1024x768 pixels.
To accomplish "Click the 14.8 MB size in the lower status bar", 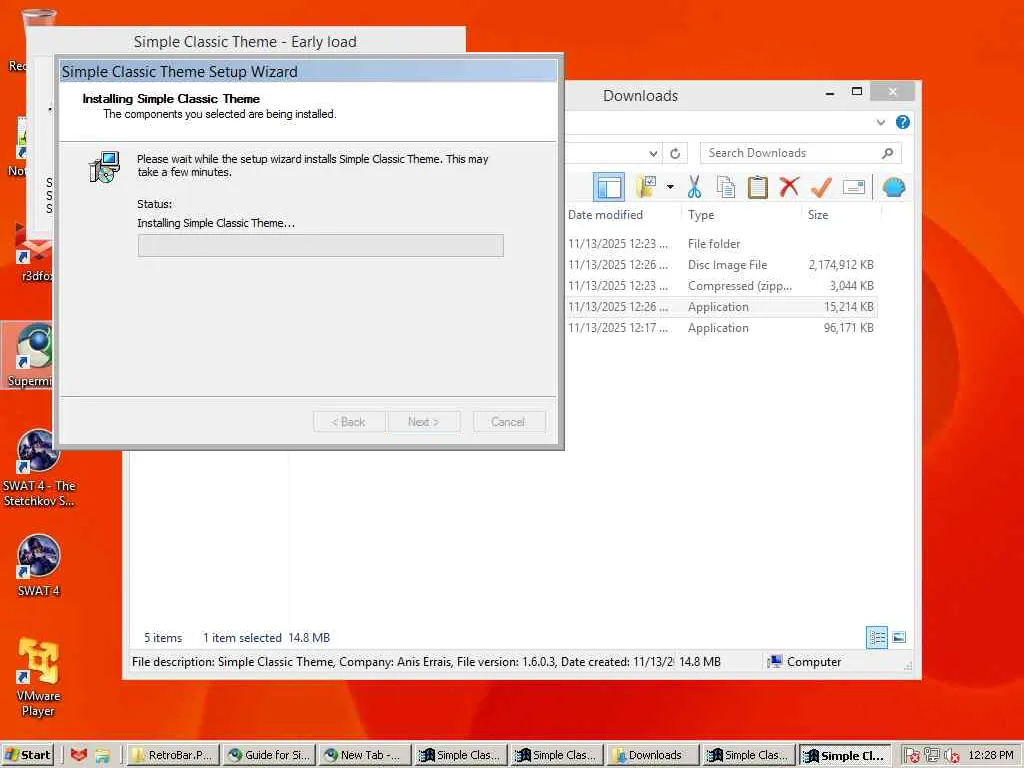I will click(699, 662).
